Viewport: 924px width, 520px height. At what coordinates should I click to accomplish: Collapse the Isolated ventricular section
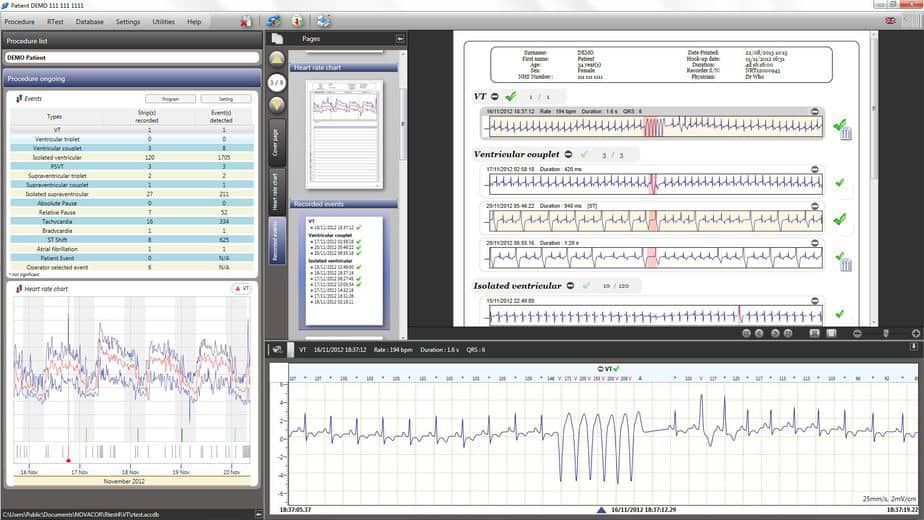(569, 286)
